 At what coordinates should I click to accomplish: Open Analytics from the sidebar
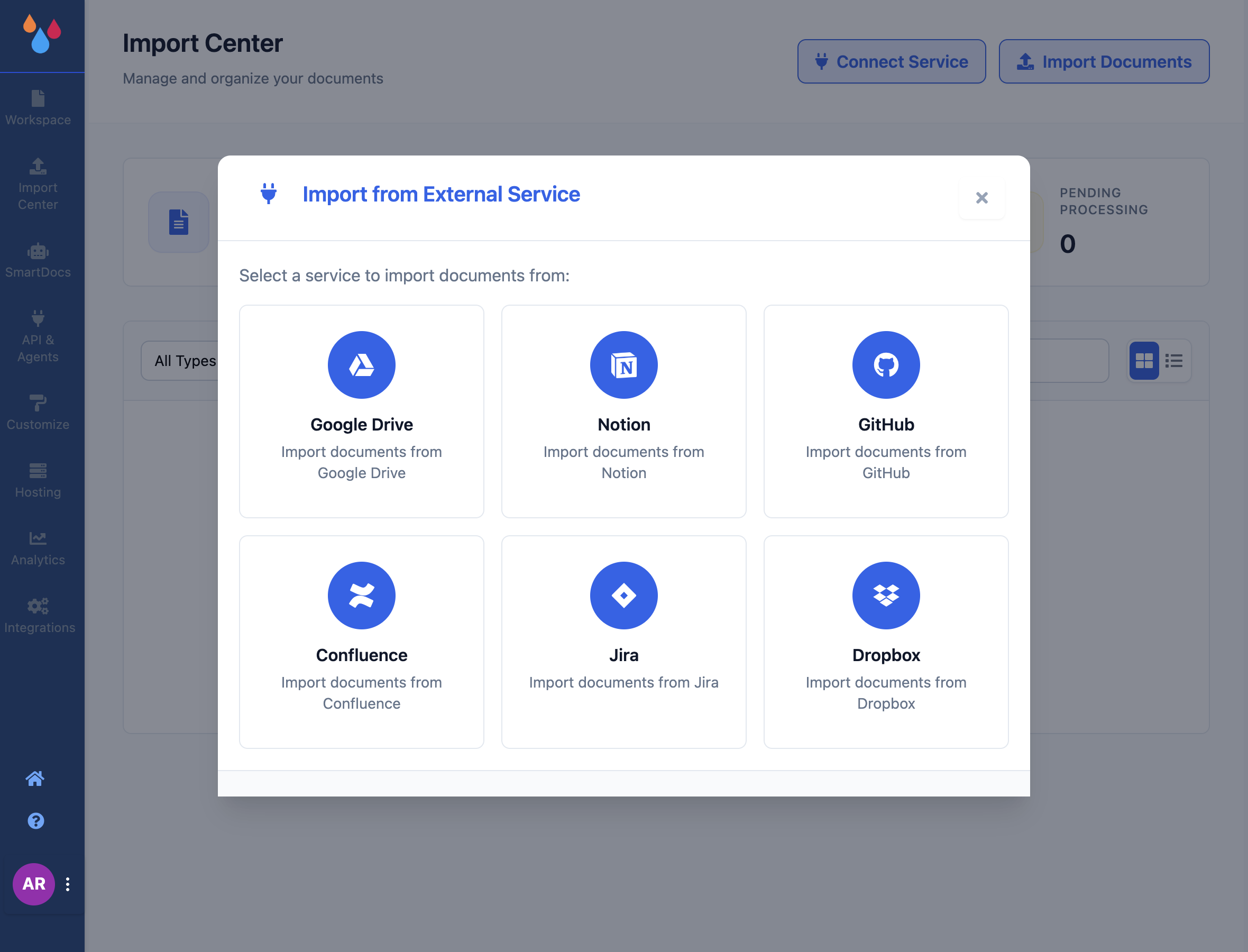tap(38, 548)
